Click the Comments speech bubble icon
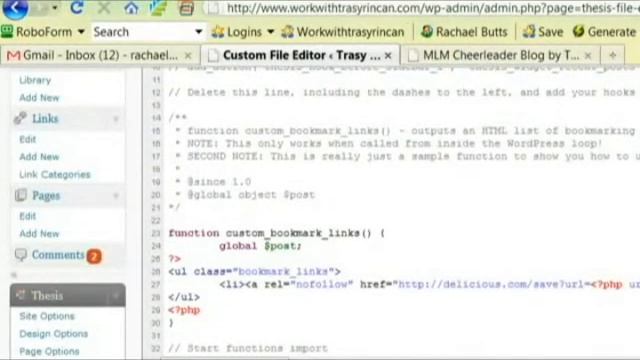This screenshot has height=360, width=640. [x=20, y=255]
